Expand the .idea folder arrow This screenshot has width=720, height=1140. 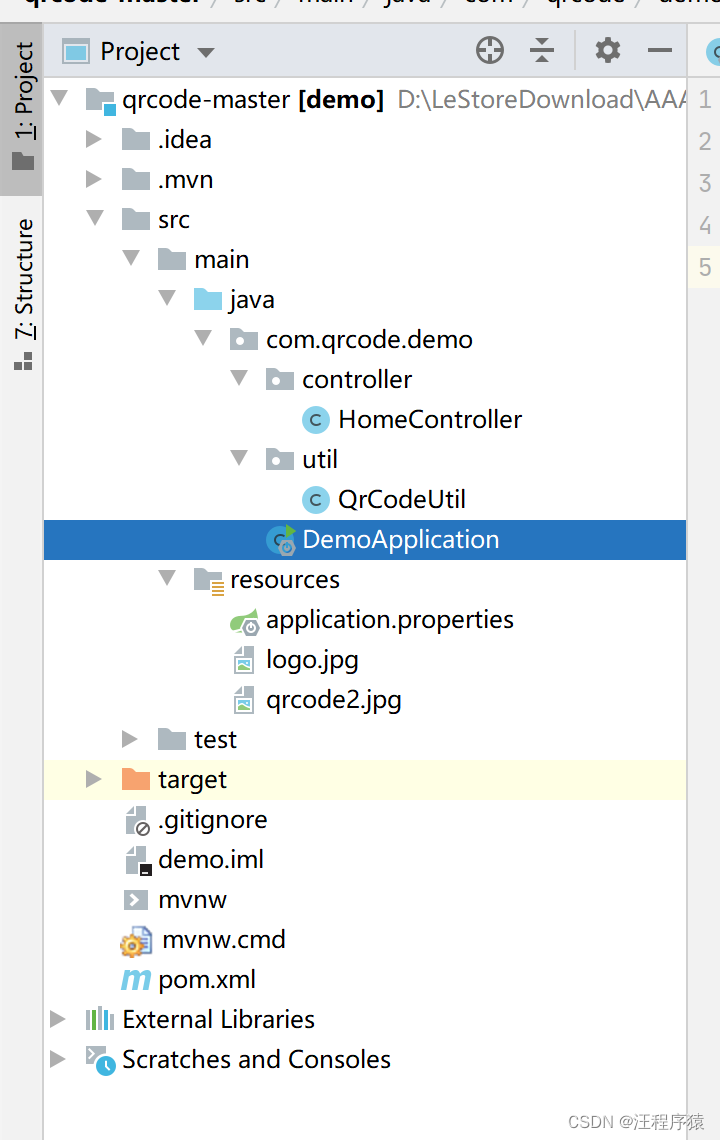(x=94, y=139)
